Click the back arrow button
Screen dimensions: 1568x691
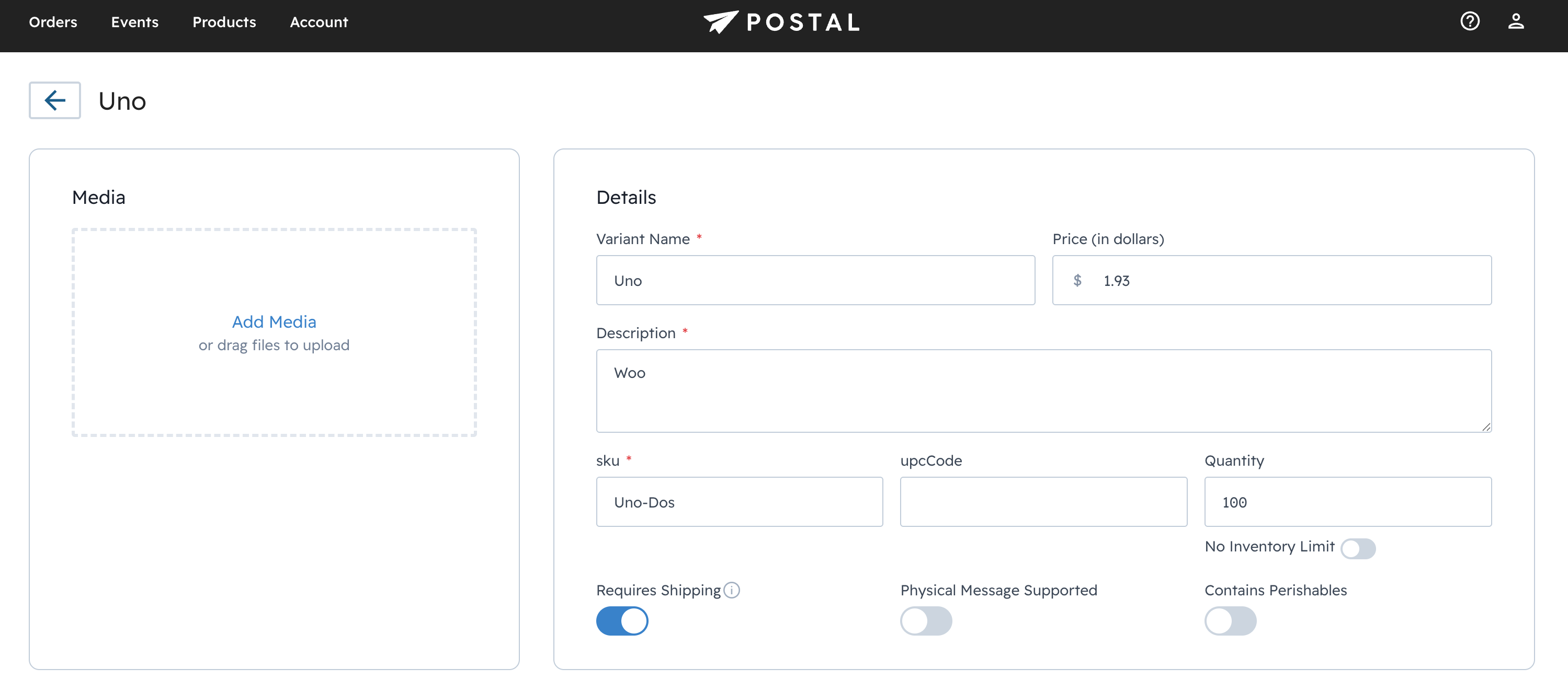pos(55,100)
